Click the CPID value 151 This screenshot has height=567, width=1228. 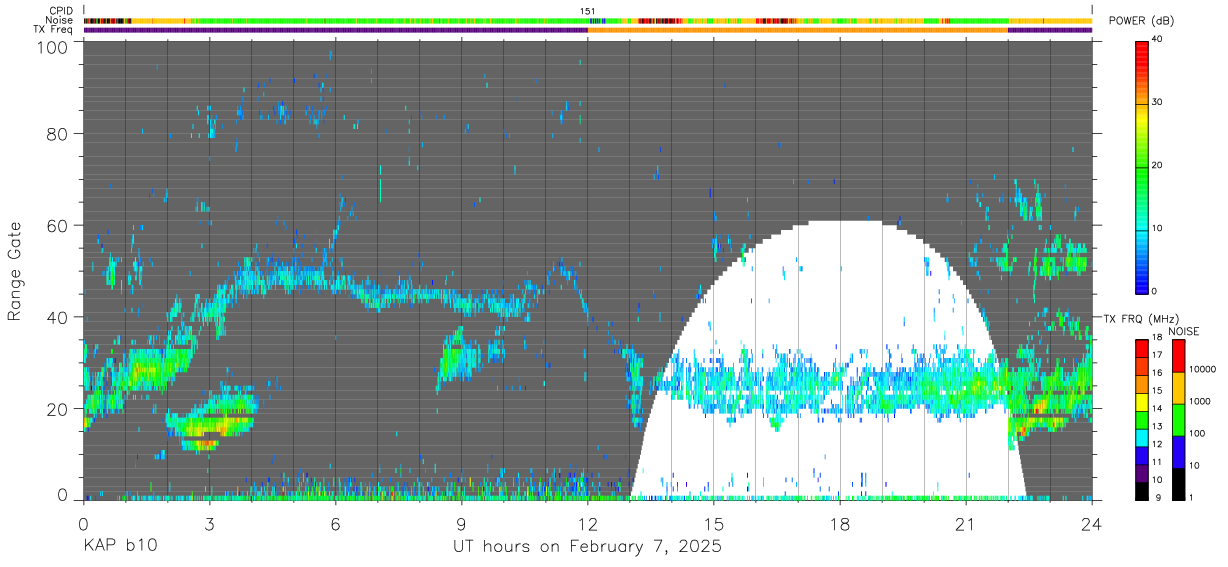(x=588, y=10)
